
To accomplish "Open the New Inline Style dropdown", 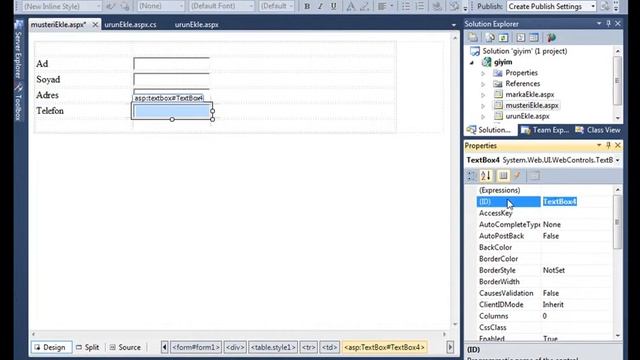I will tap(98, 6).
